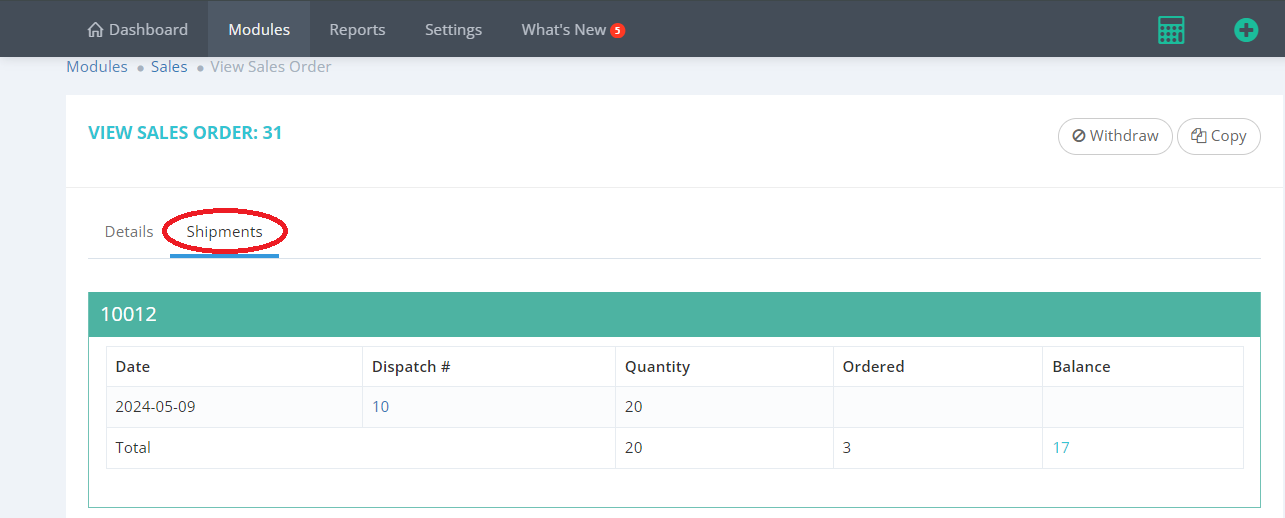Click the Date column header
The height and width of the screenshot is (518, 1285).
[133, 367]
